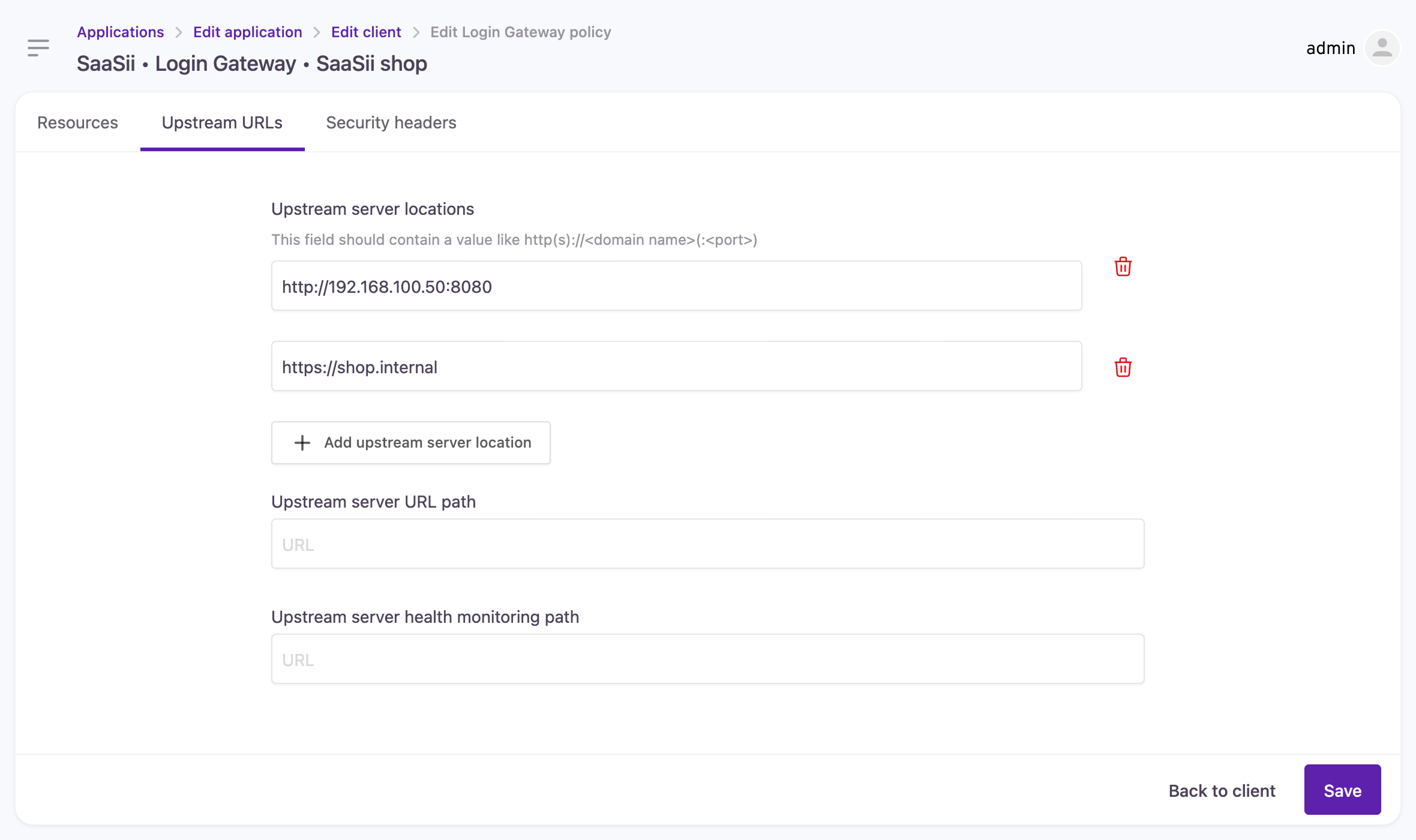Switch to the Resources tab

[77, 122]
